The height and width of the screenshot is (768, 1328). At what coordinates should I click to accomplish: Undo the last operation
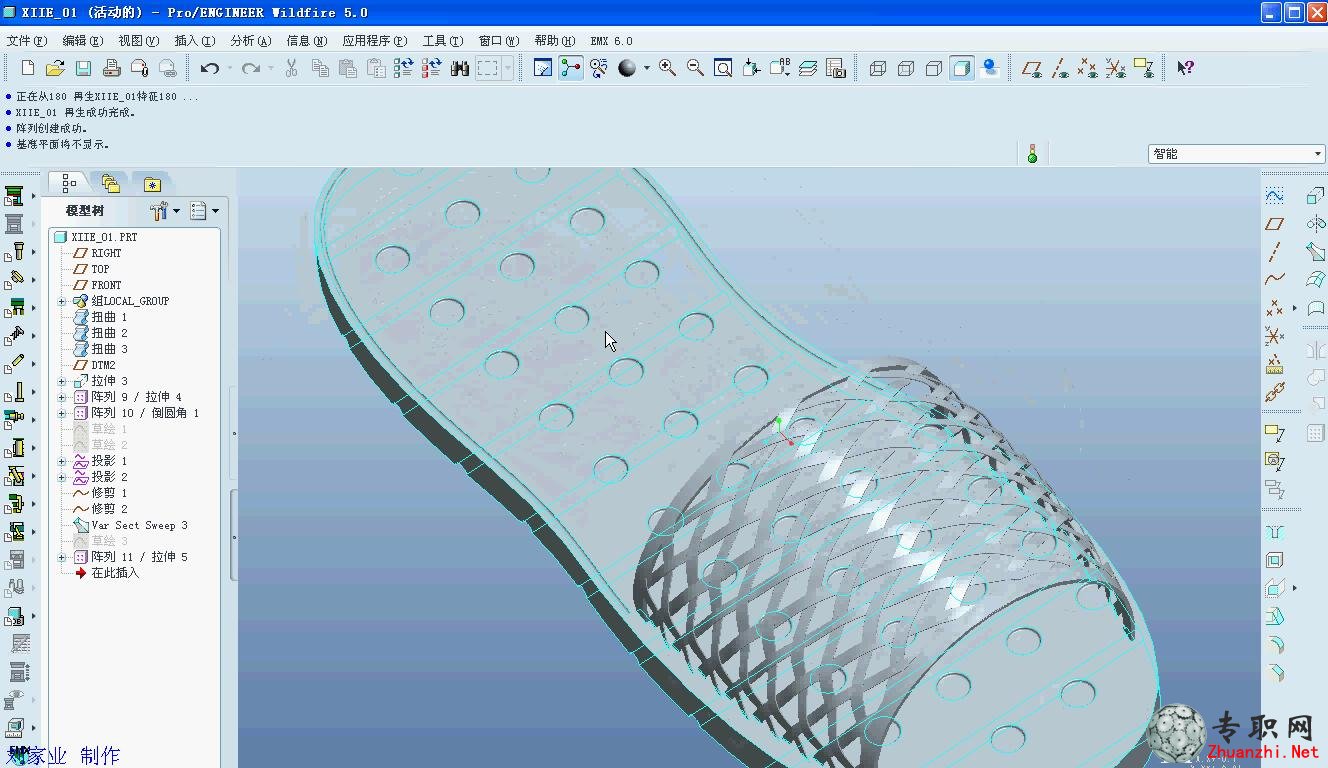pyautogui.click(x=210, y=68)
